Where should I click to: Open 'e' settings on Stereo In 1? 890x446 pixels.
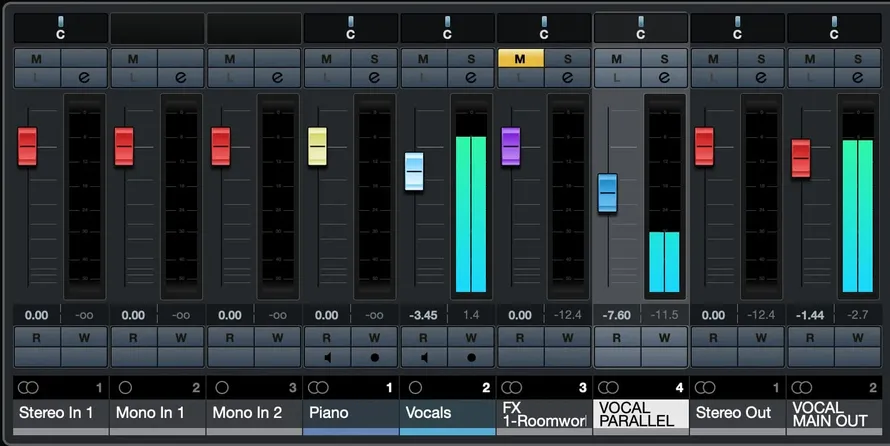84,78
